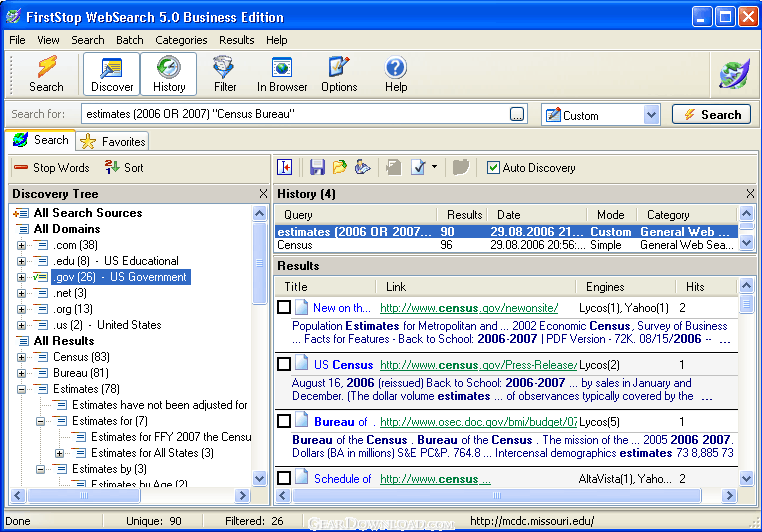Open the Custom search mode dropdown
The width and height of the screenshot is (762, 532).
(x=651, y=115)
